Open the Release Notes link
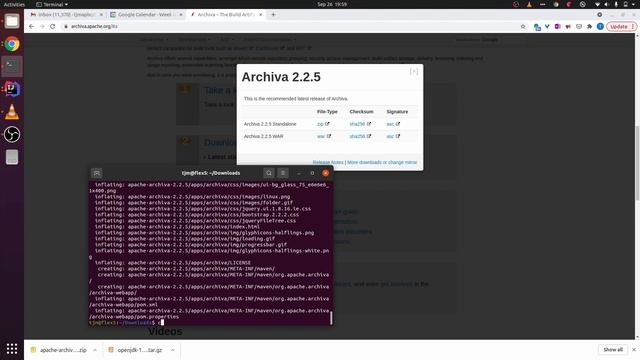 pos(328,162)
